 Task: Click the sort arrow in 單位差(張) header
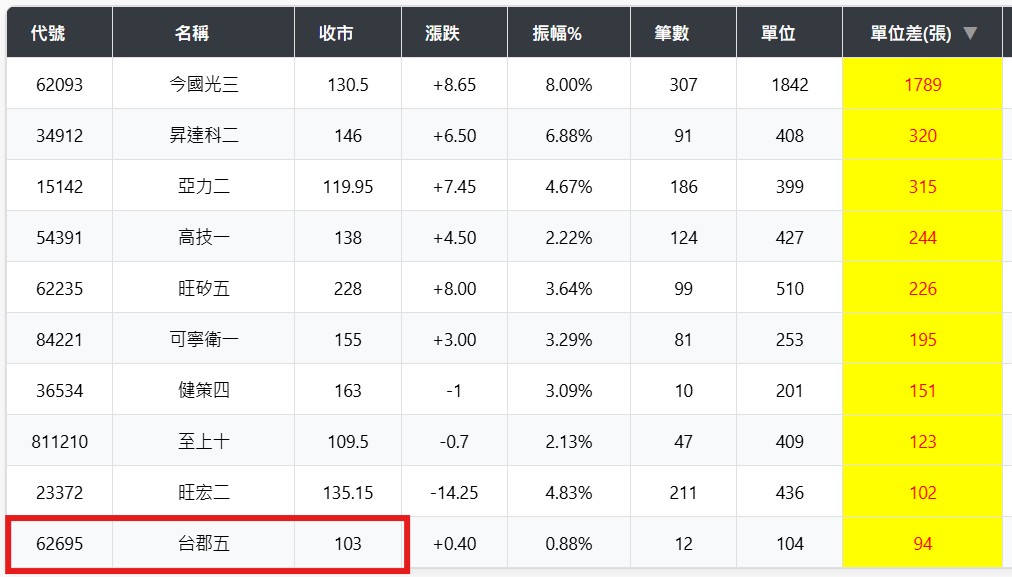(x=969, y=33)
